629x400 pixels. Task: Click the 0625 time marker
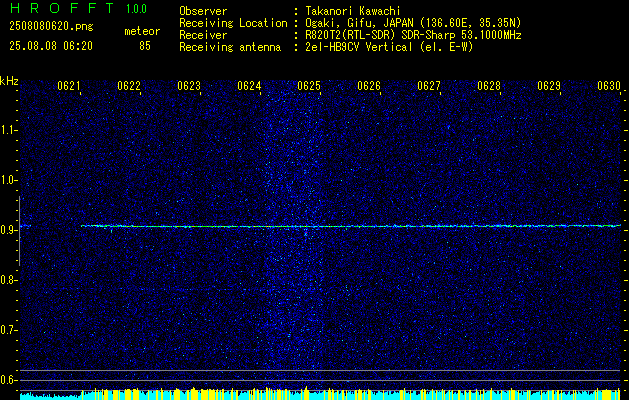309,86
